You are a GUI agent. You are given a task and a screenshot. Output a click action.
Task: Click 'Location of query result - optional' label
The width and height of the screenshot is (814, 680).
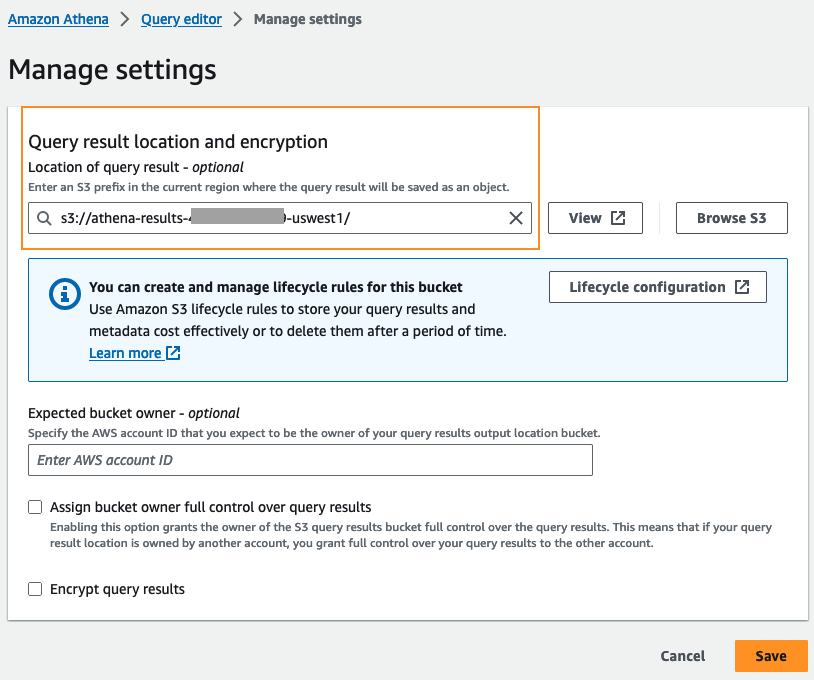click(135, 167)
